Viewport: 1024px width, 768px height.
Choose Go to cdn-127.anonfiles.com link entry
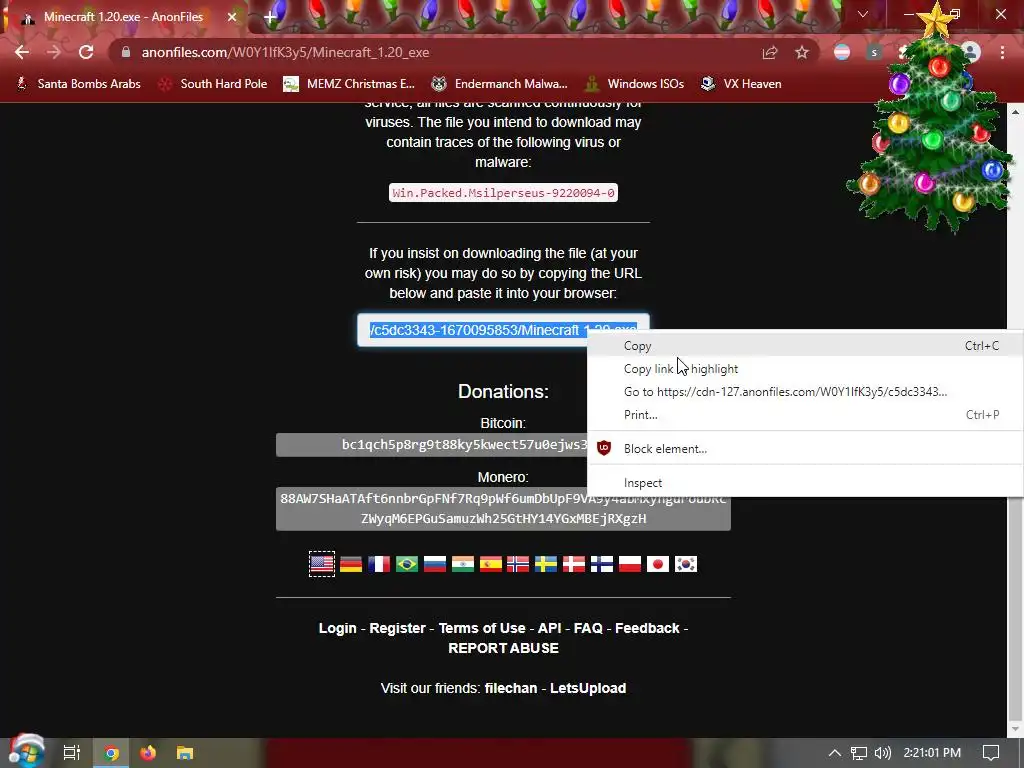[x=805, y=392]
